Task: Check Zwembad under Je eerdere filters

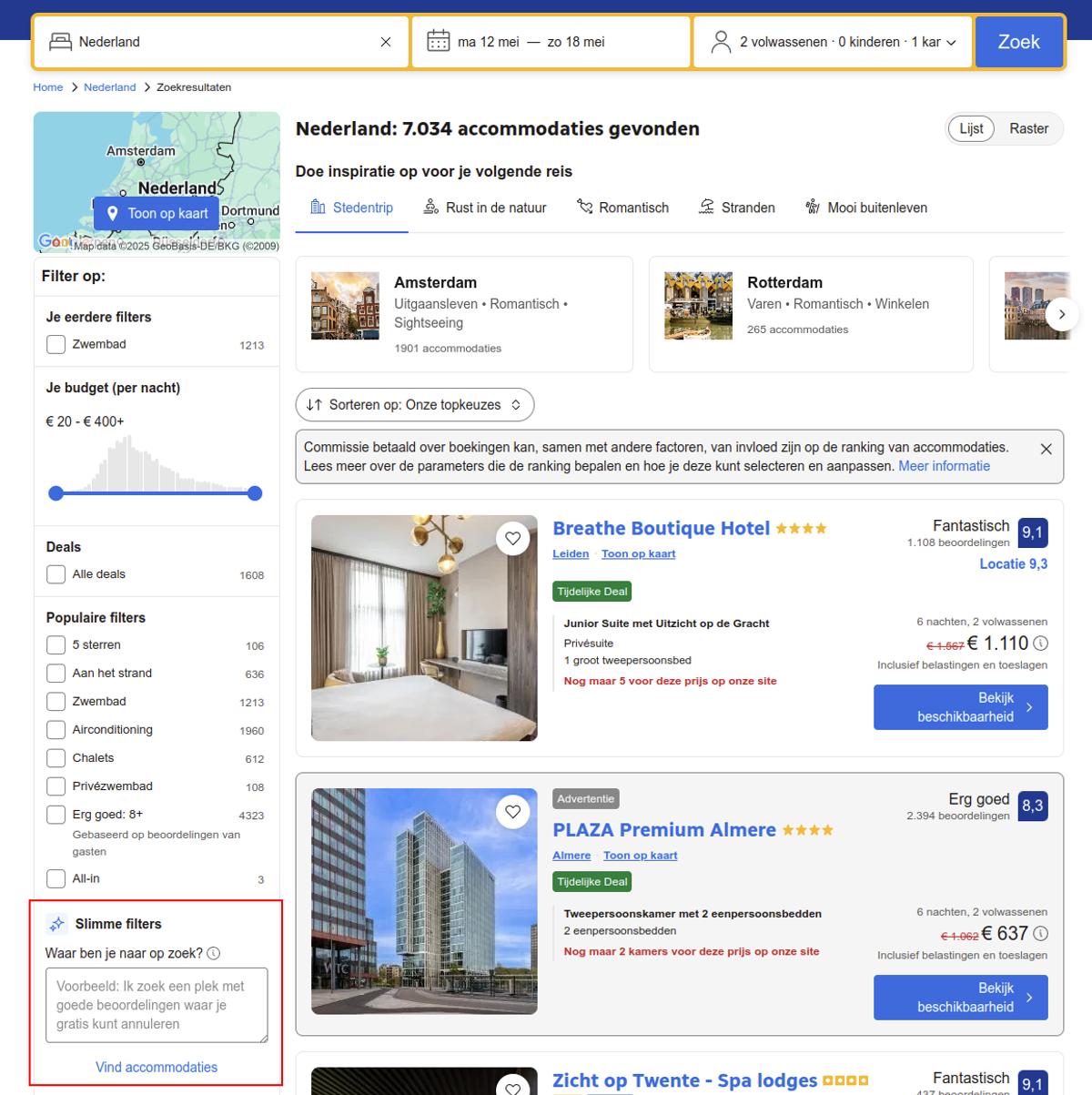Action: pos(56,344)
